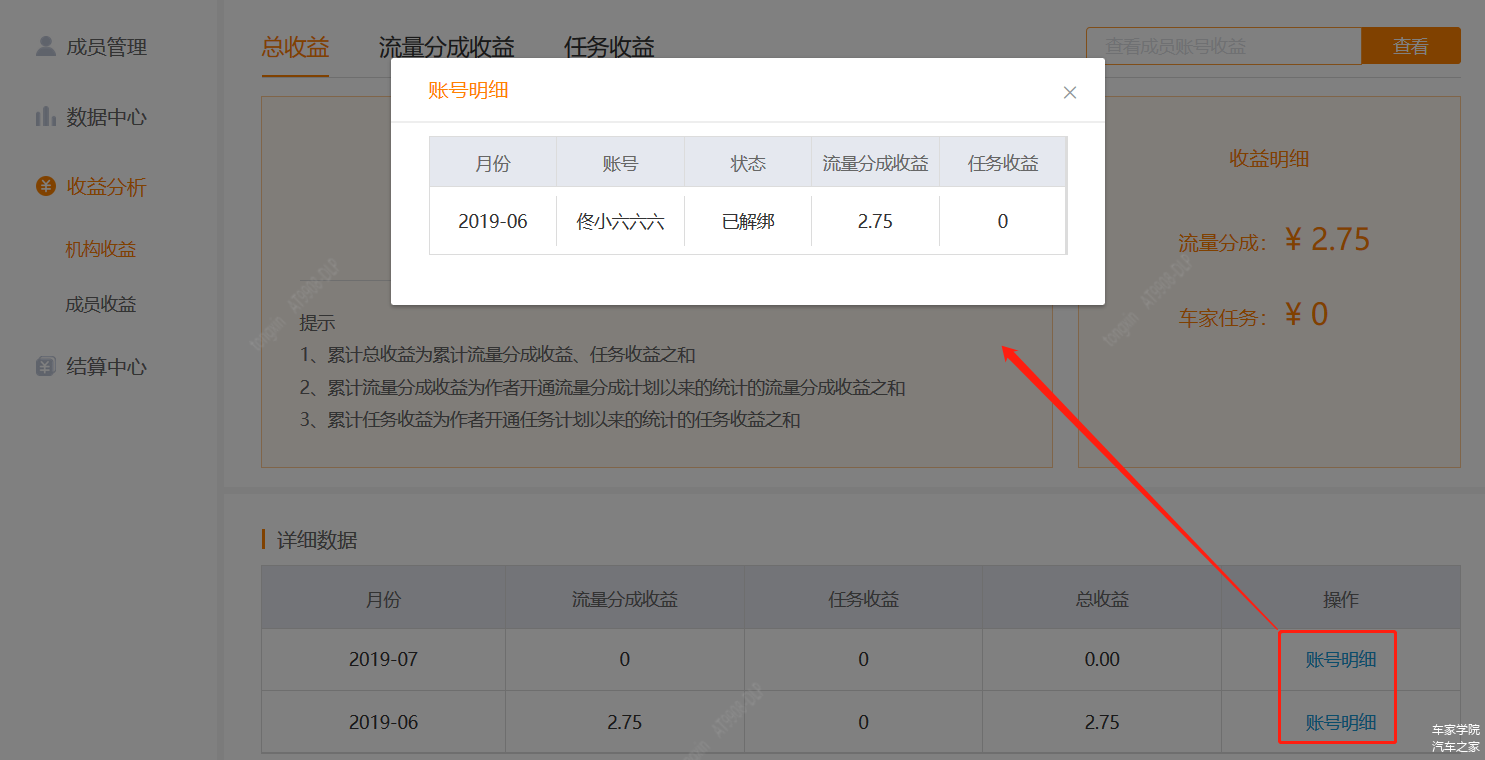1485x760 pixels.
Task: Open 数据中心 in the sidebar
Action: 106,117
